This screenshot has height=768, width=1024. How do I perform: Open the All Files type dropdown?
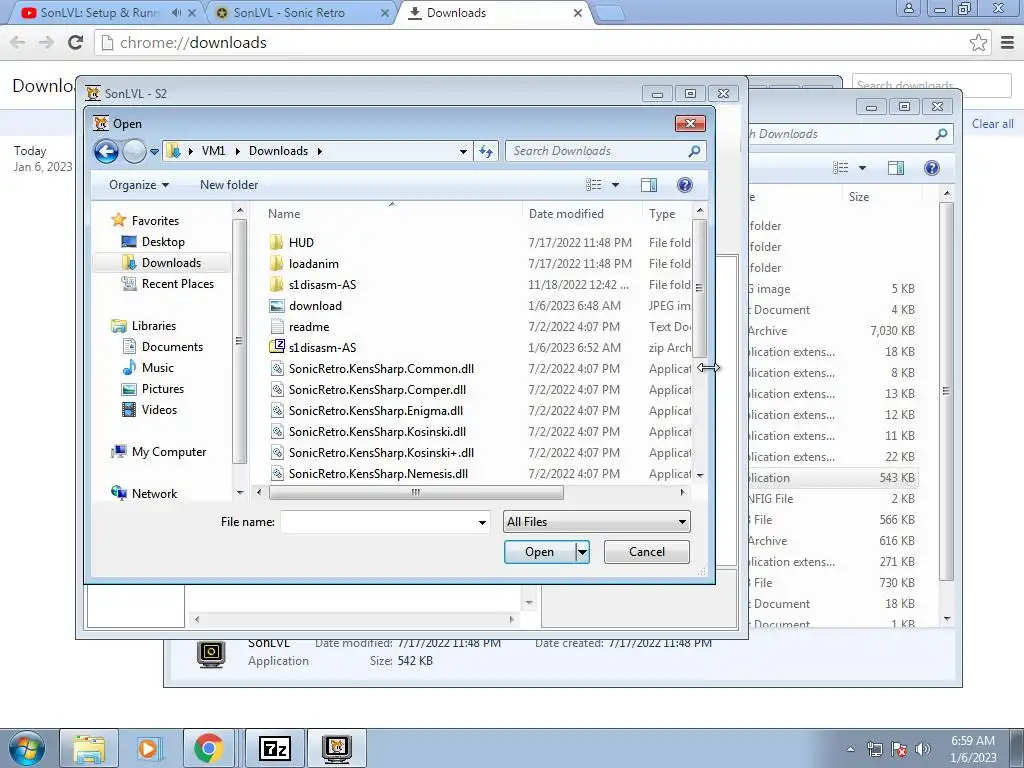(596, 522)
